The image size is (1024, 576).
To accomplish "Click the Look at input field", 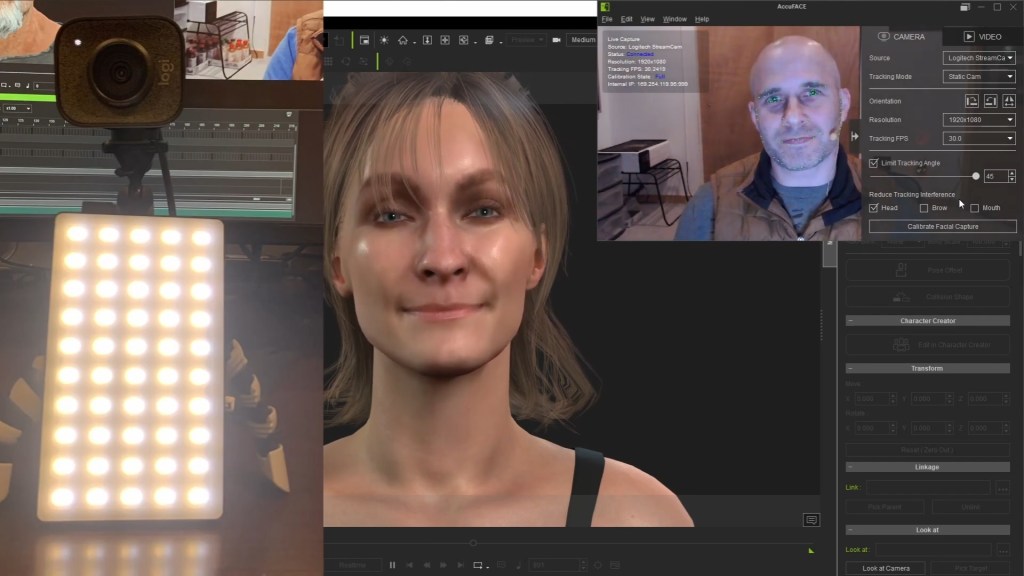I will coord(933,549).
